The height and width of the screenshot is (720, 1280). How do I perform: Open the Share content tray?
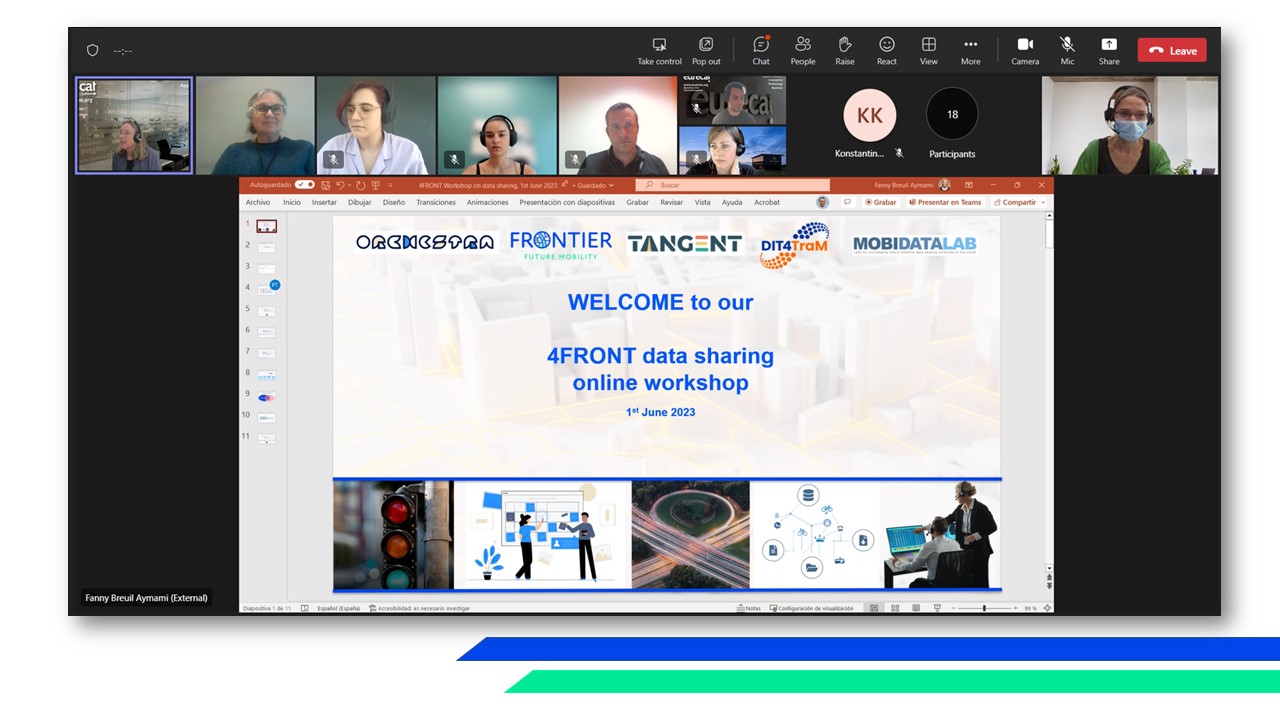pos(1109,50)
